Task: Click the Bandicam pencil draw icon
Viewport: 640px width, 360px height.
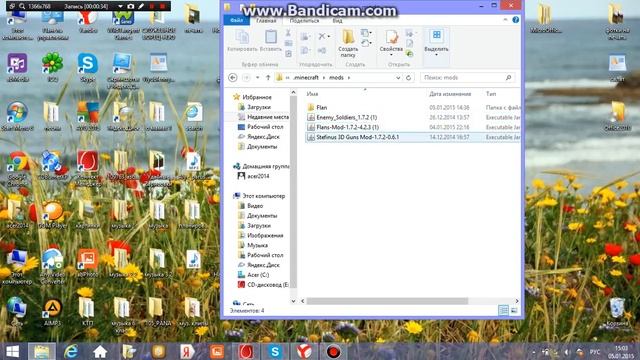Action: tap(141, 6)
